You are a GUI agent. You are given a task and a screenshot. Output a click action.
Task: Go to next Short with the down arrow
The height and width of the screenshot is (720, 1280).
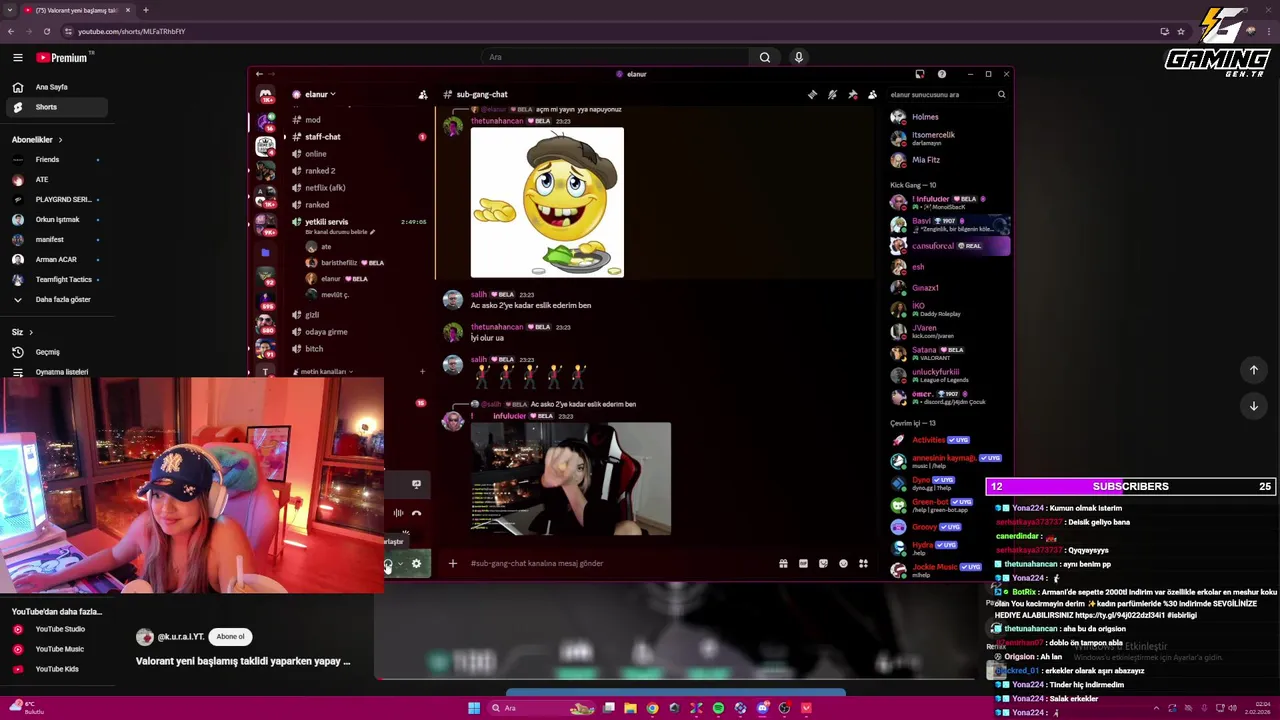pos(1253,406)
